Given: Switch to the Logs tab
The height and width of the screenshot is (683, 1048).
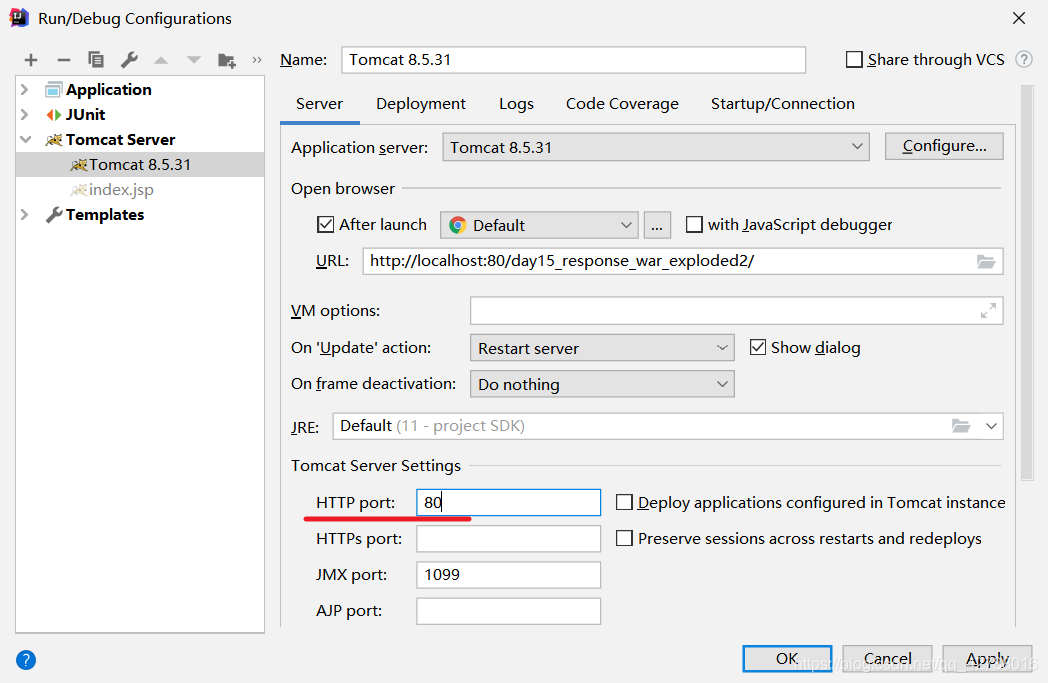Looking at the screenshot, I should point(516,104).
